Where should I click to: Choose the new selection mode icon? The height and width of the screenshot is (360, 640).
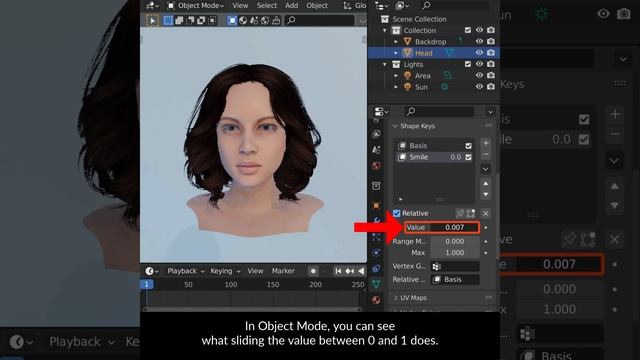[x=168, y=20]
